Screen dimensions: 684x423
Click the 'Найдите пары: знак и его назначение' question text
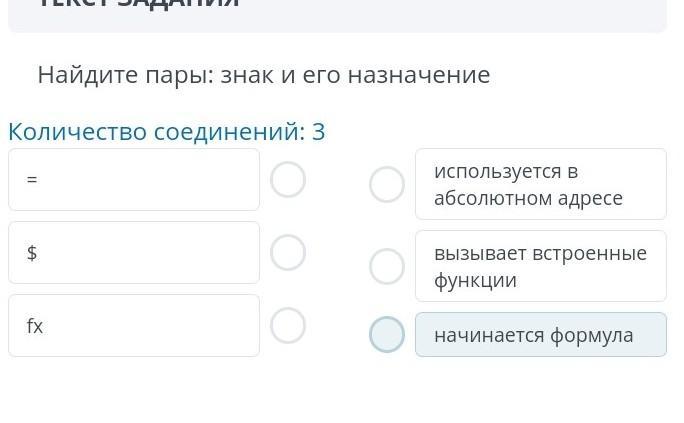(264, 75)
